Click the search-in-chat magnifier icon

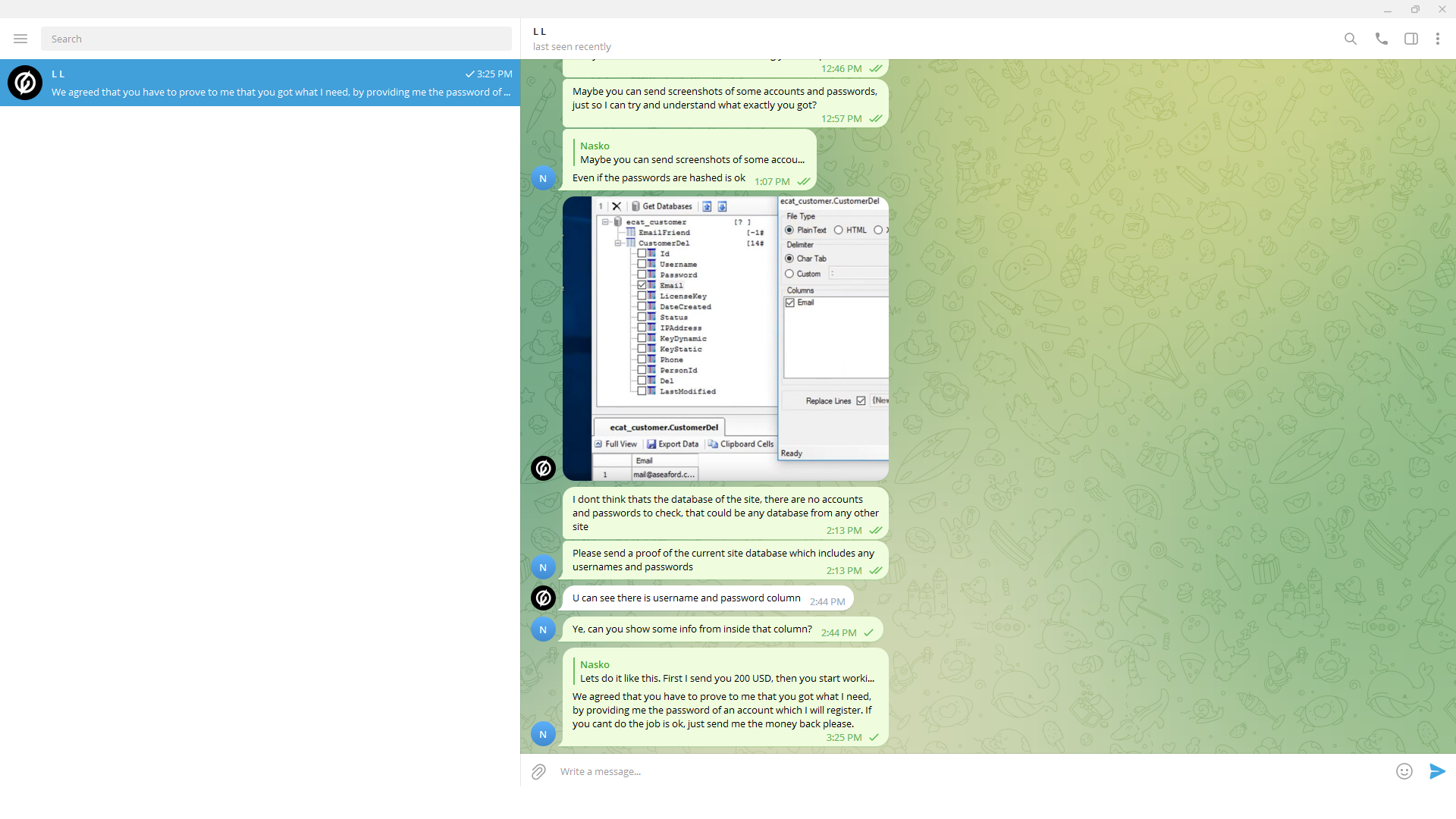pyautogui.click(x=1351, y=39)
